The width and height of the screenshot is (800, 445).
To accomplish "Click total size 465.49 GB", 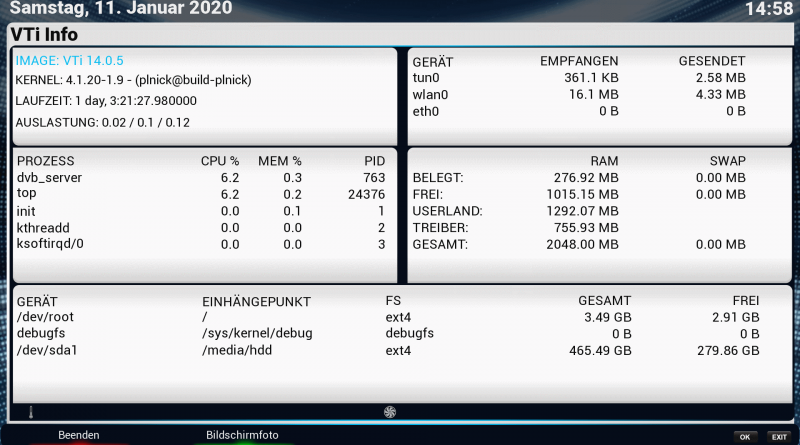I will coord(601,351).
